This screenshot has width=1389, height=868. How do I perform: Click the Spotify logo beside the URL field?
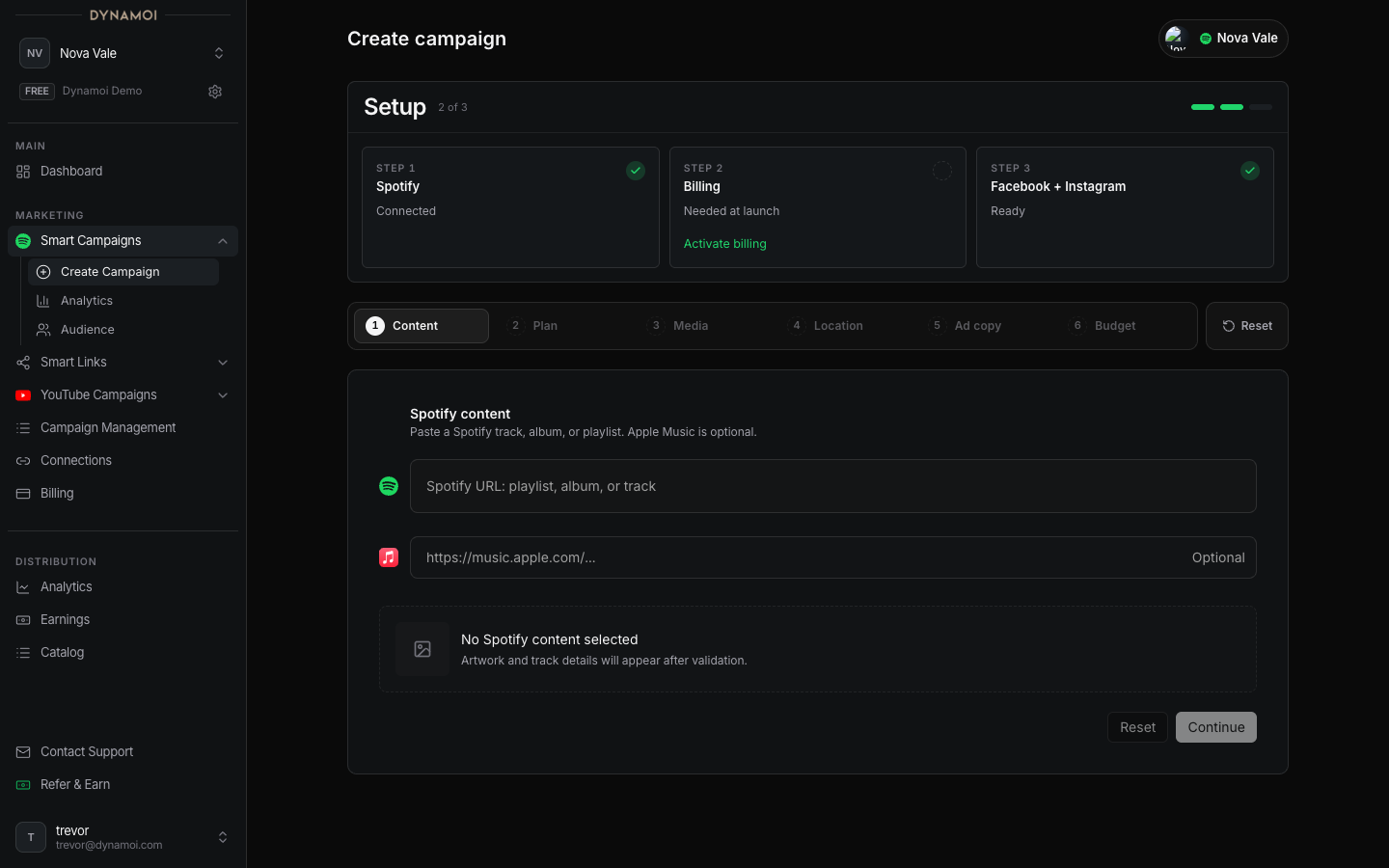[x=389, y=486]
